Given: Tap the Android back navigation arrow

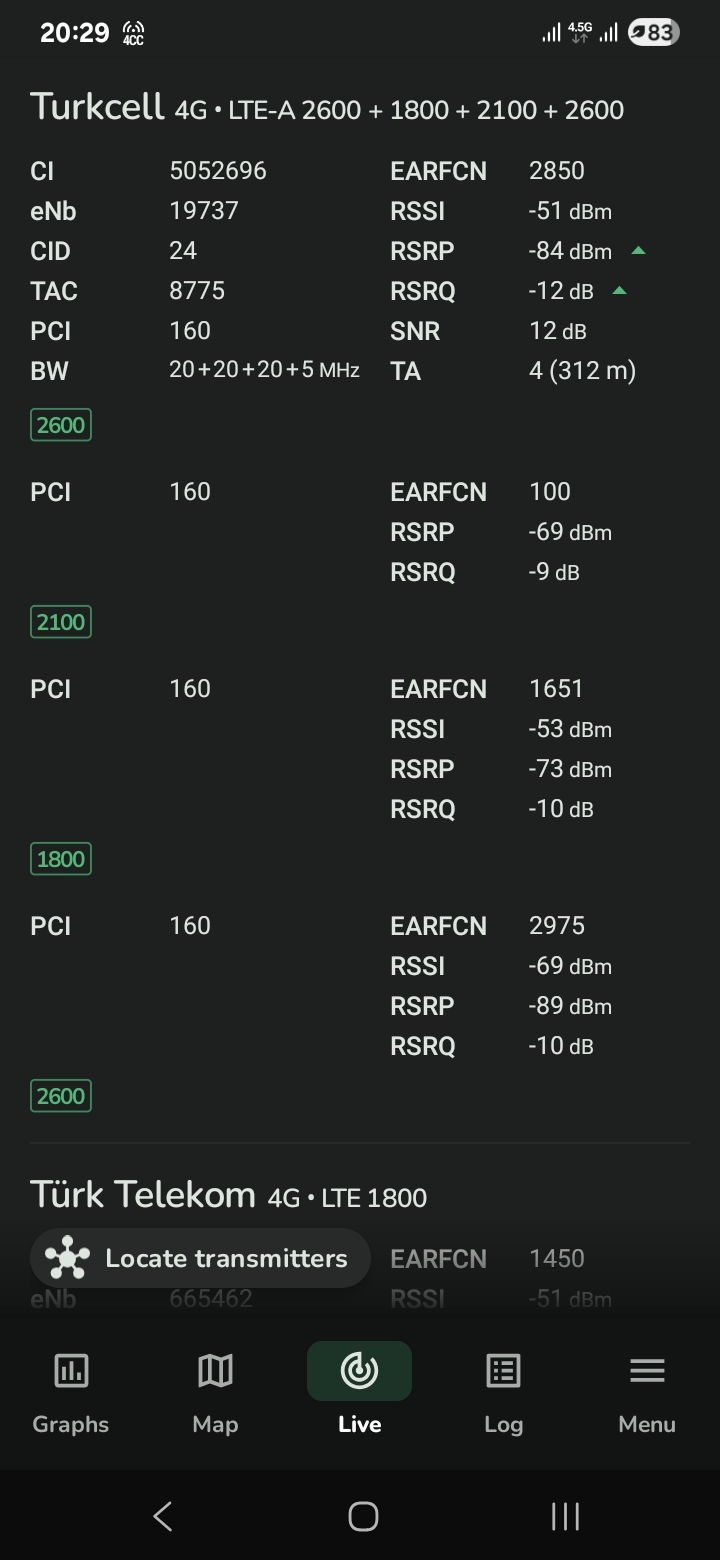Looking at the screenshot, I should point(163,1516).
